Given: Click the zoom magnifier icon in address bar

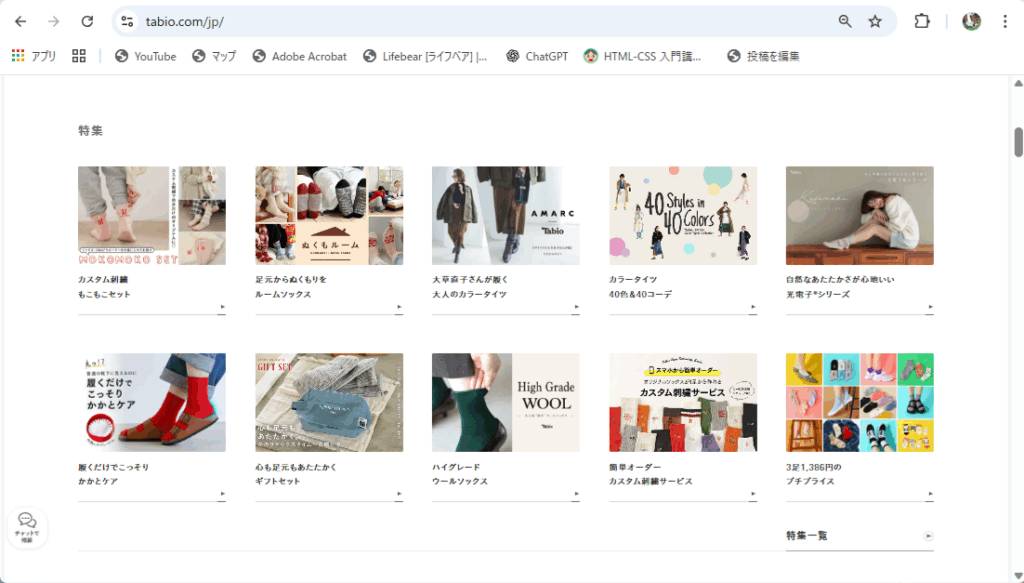Looking at the screenshot, I should (x=845, y=21).
